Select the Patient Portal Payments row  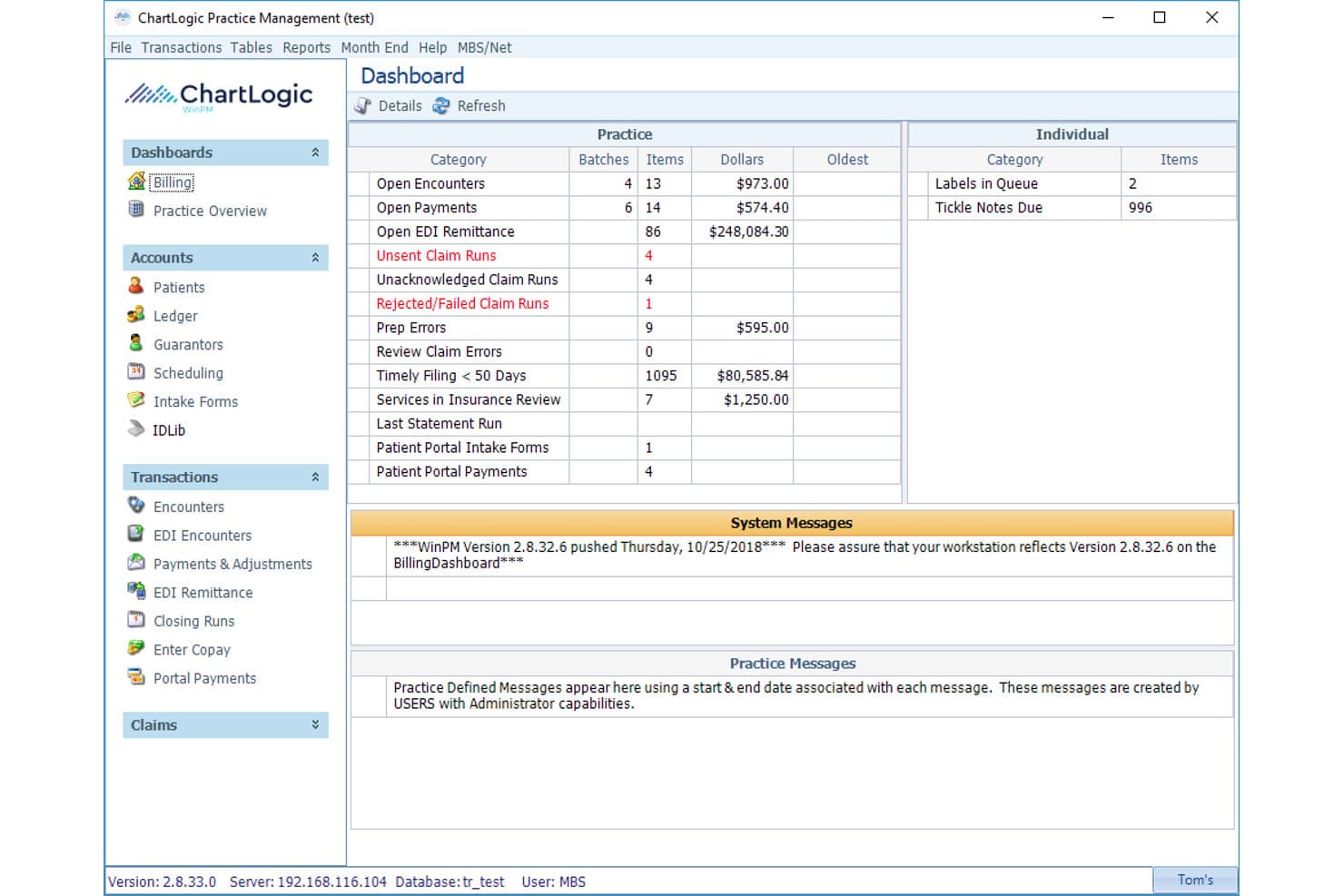click(625, 472)
